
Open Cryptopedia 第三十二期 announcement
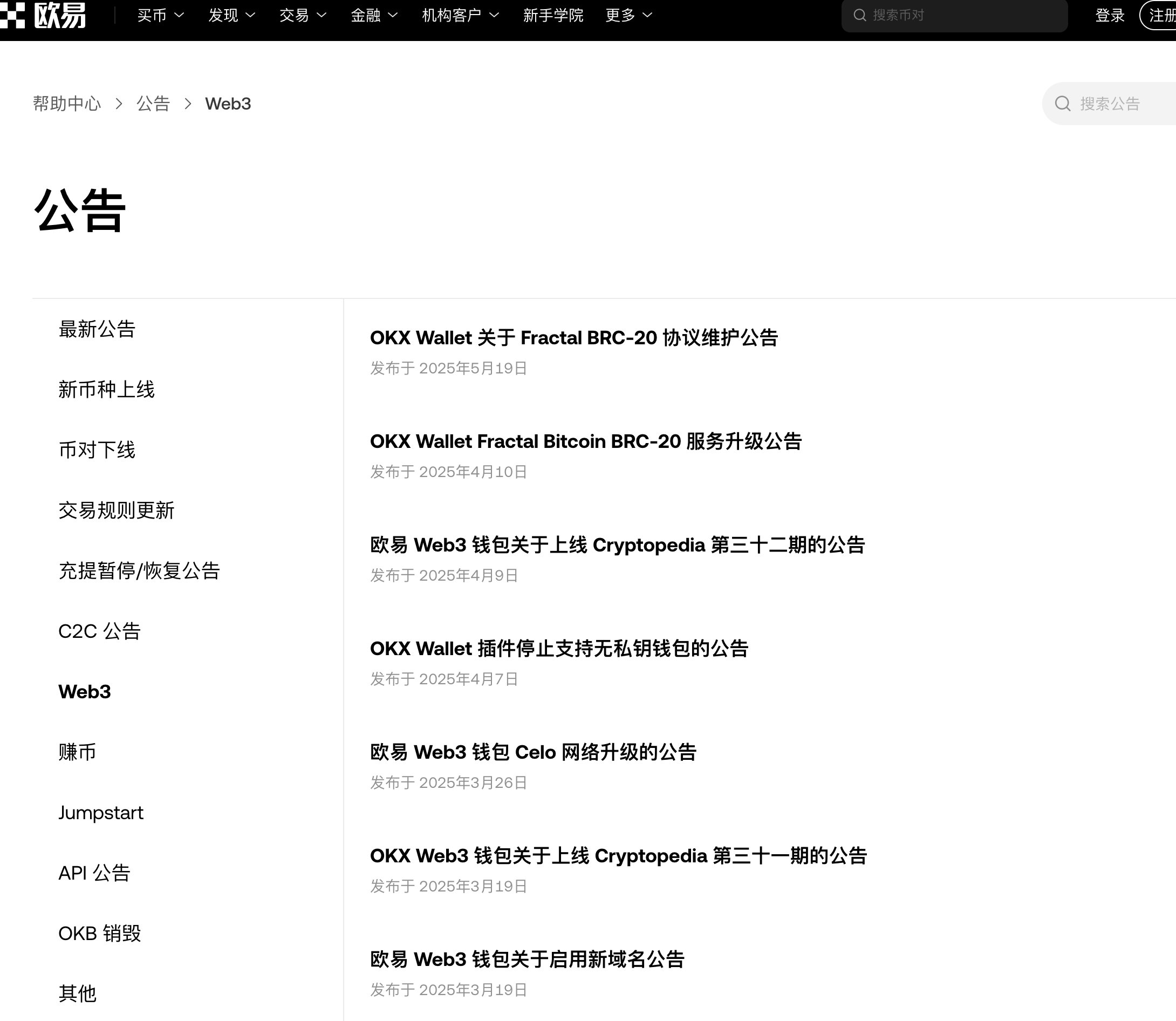click(618, 545)
